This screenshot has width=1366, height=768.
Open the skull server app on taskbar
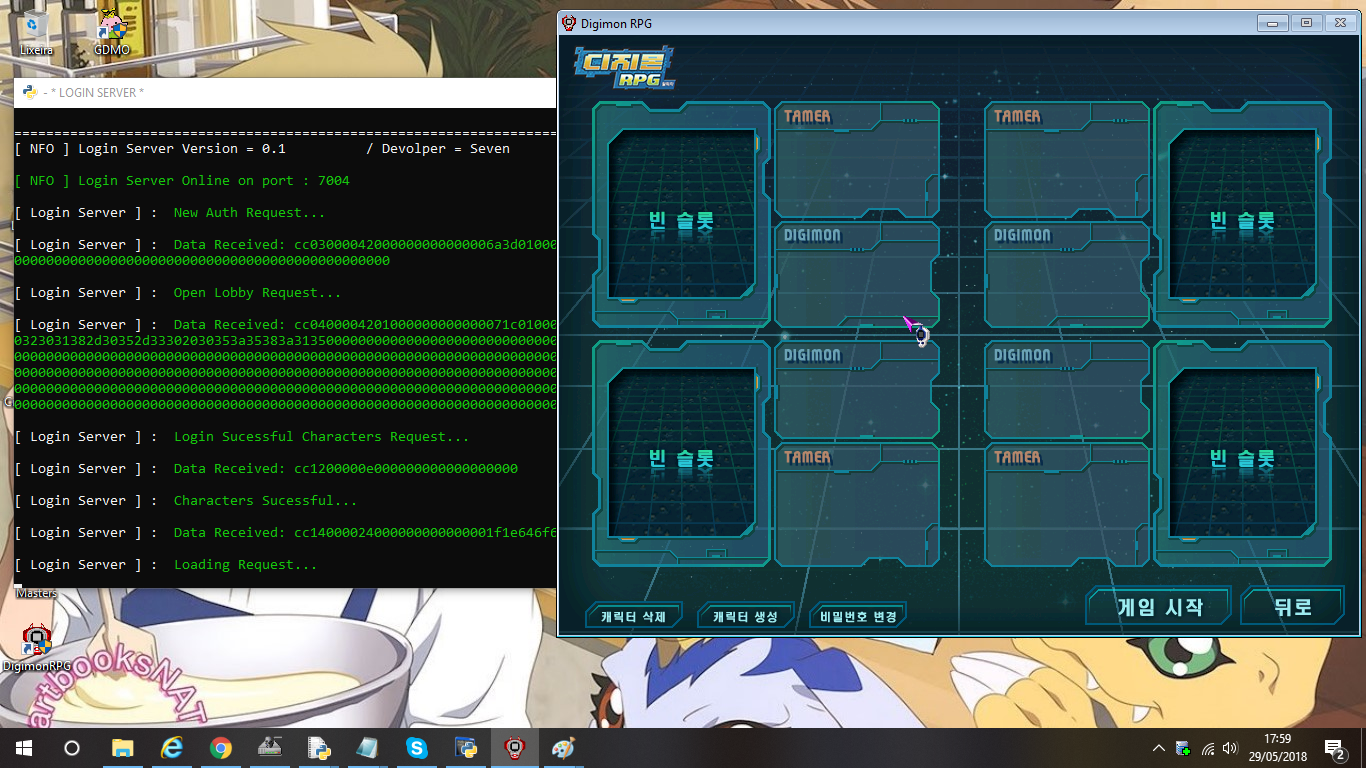click(269, 748)
